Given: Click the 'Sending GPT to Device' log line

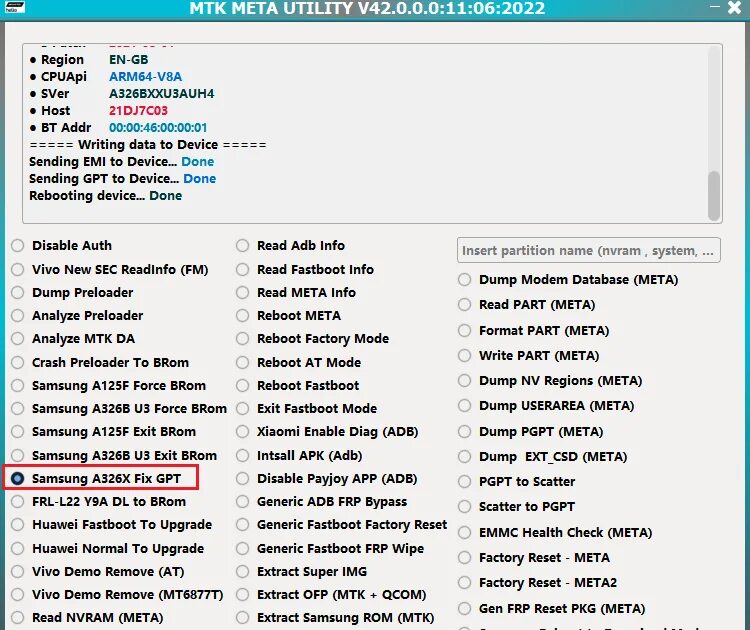Looking at the screenshot, I should click(122, 178).
